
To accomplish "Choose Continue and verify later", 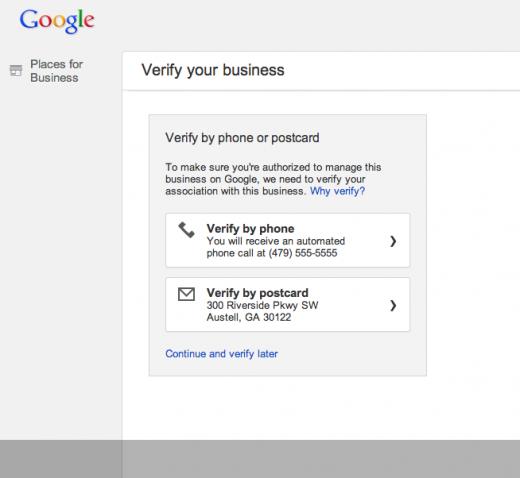I will (x=221, y=354).
